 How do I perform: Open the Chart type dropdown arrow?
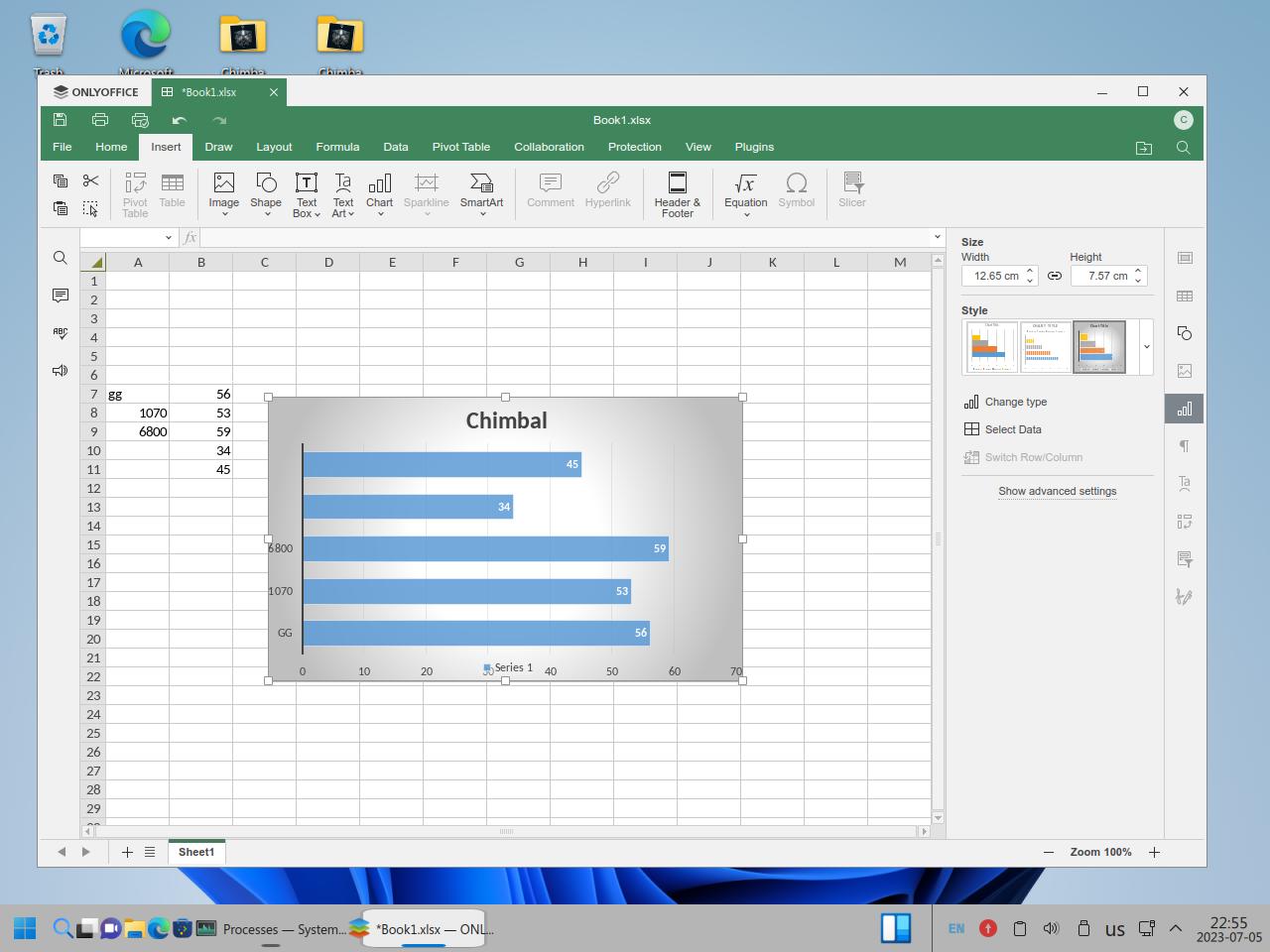pyautogui.click(x=380, y=214)
